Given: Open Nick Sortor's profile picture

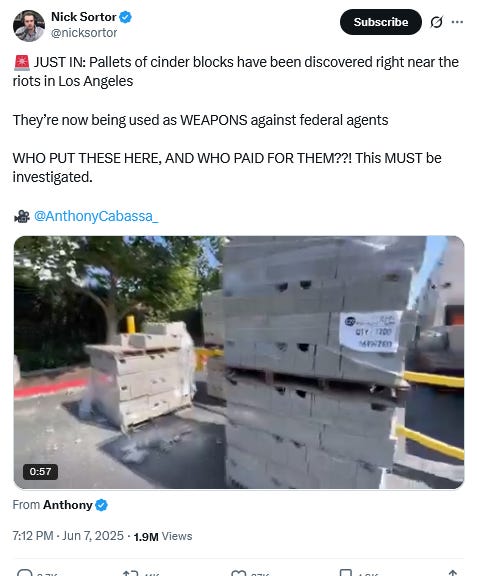Looking at the screenshot, I should pyautogui.click(x=29, y=25).
